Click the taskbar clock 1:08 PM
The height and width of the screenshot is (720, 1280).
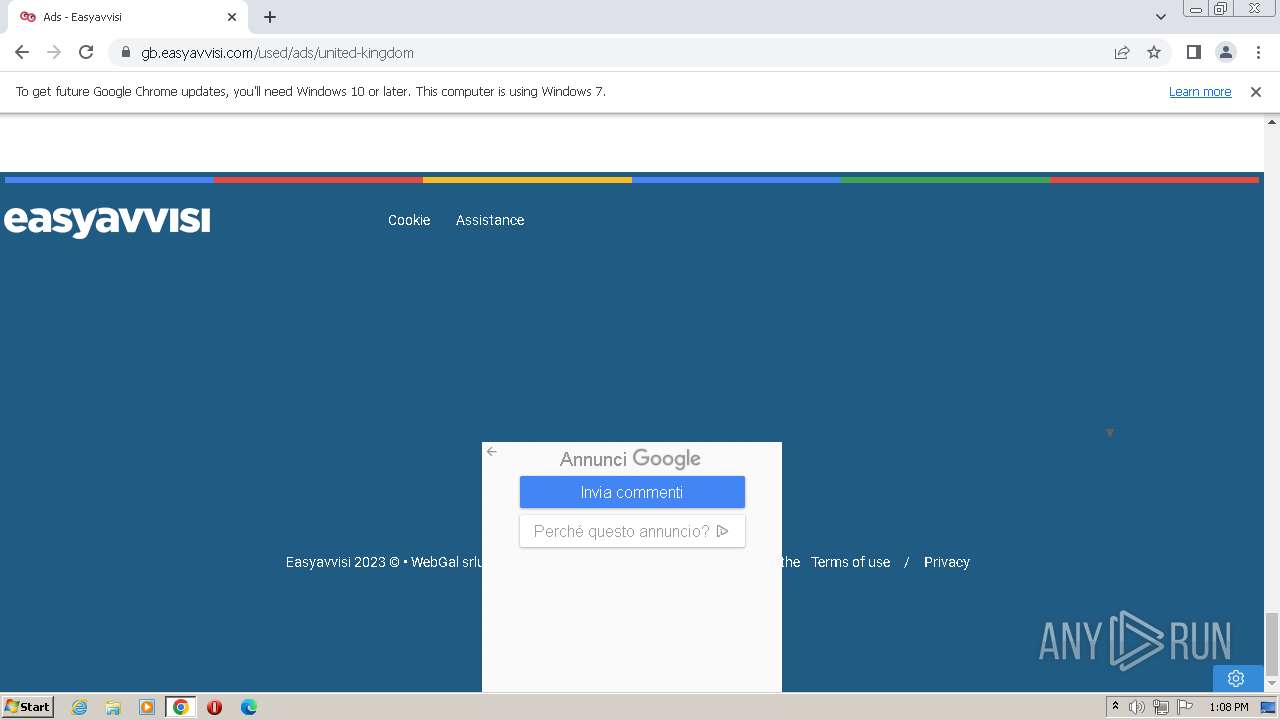point(1228,707)
